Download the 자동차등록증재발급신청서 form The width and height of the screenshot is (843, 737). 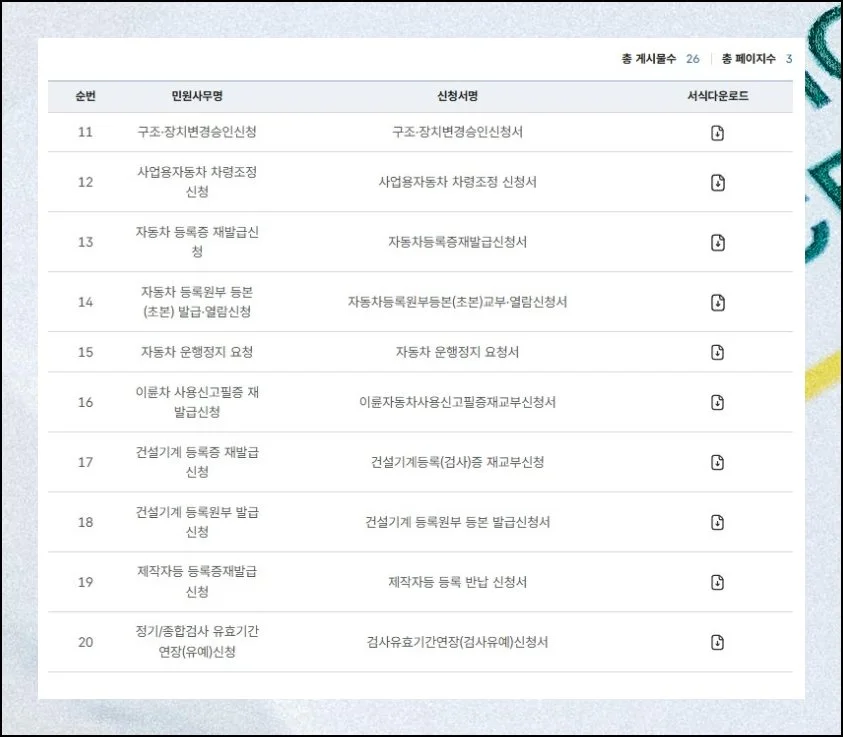717,241
